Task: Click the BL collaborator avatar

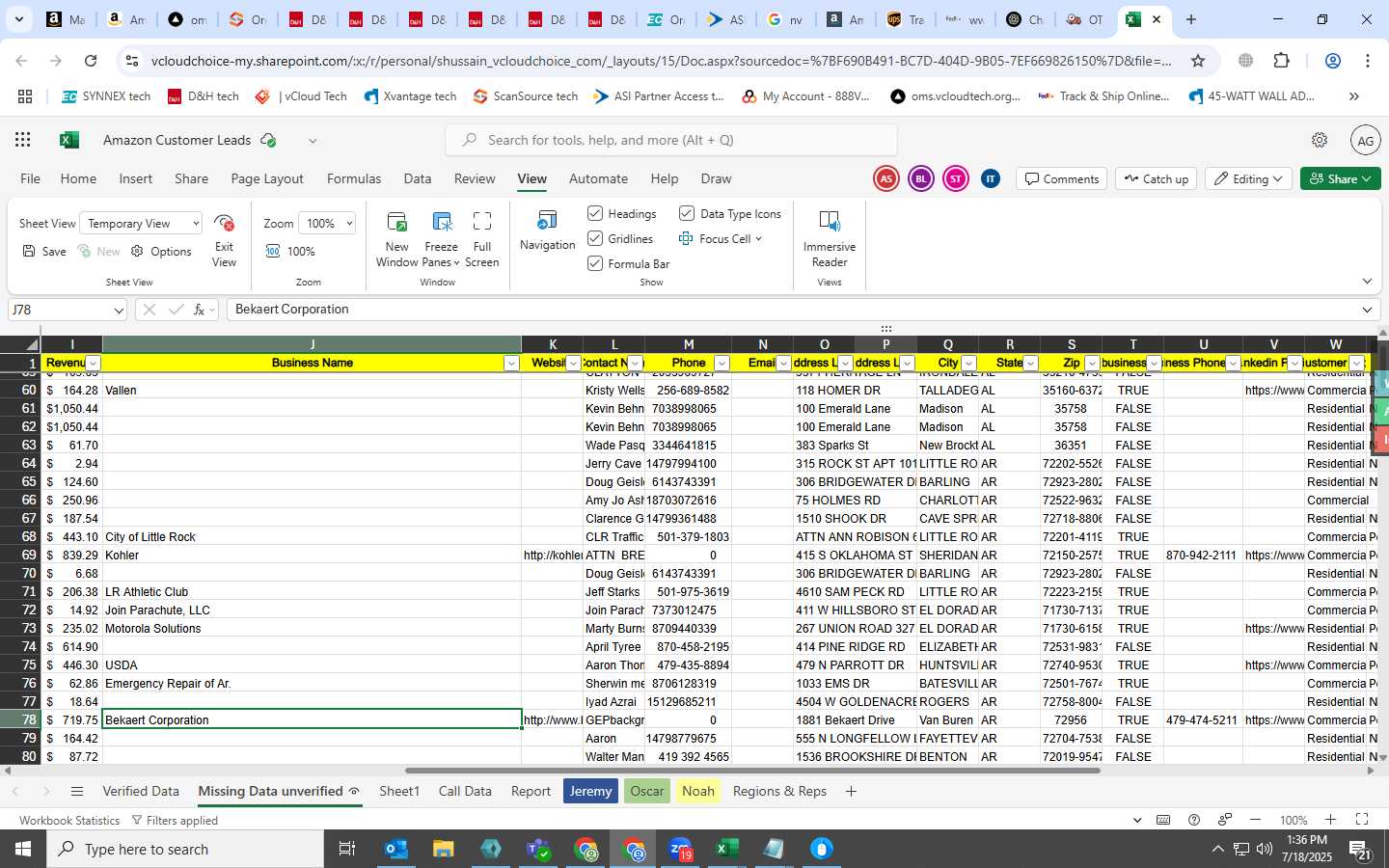Action: pyautogui.click(x=921, y=178)
